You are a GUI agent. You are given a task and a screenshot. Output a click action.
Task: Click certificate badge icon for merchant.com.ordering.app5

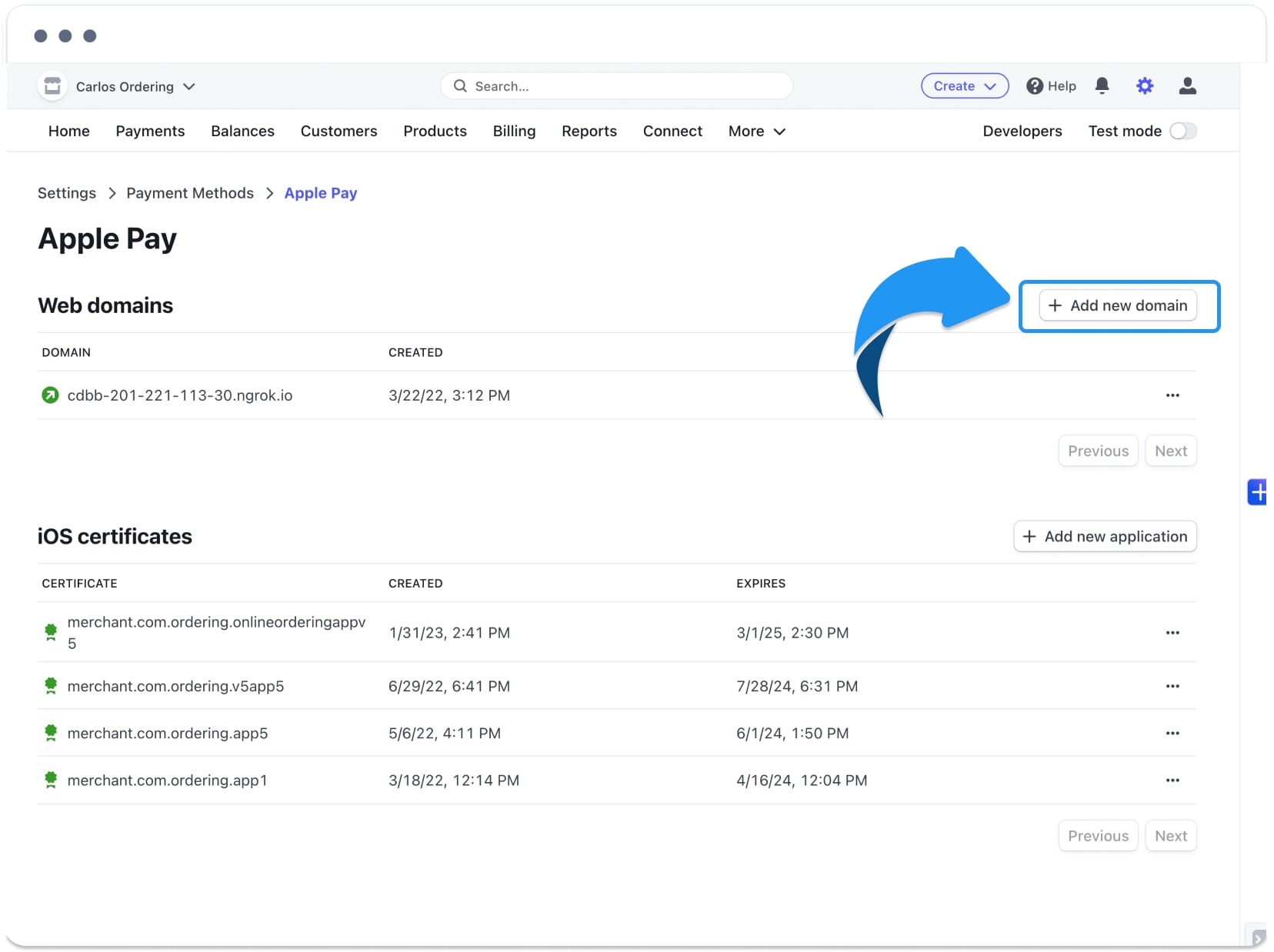(x=51, y=734)
